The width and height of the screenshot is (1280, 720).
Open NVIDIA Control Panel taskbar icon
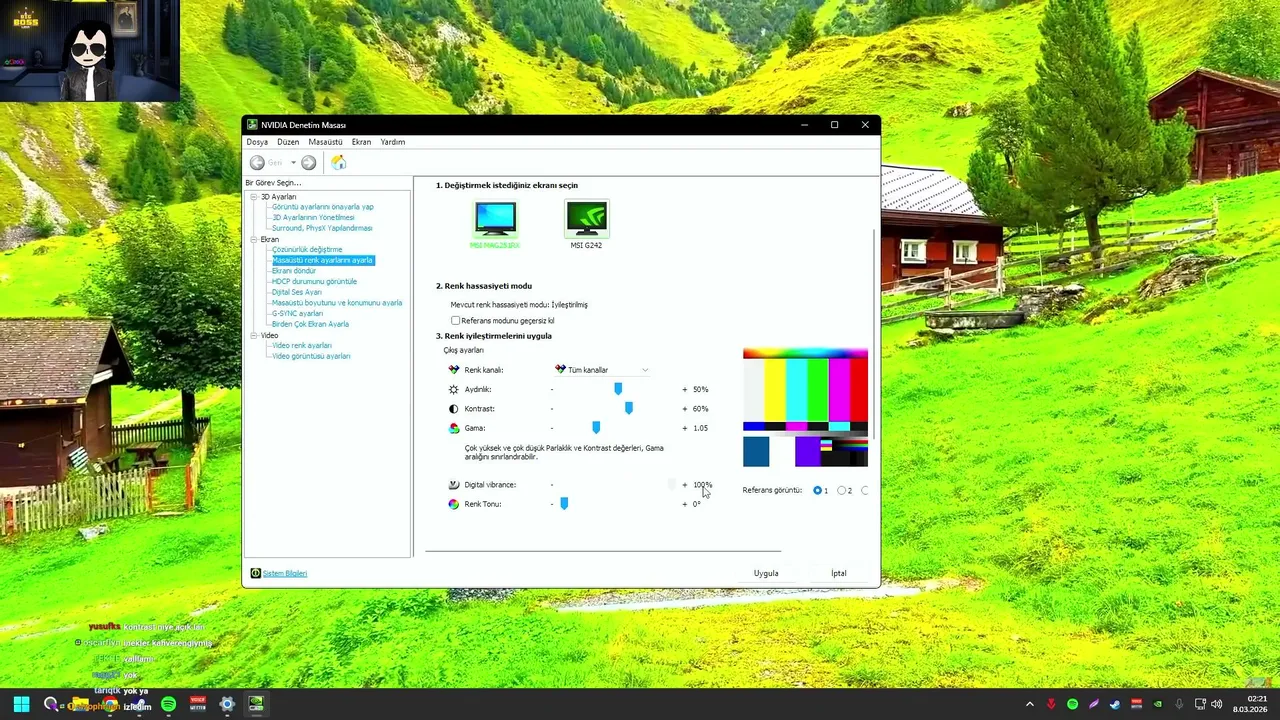click(x=256, y=704)
